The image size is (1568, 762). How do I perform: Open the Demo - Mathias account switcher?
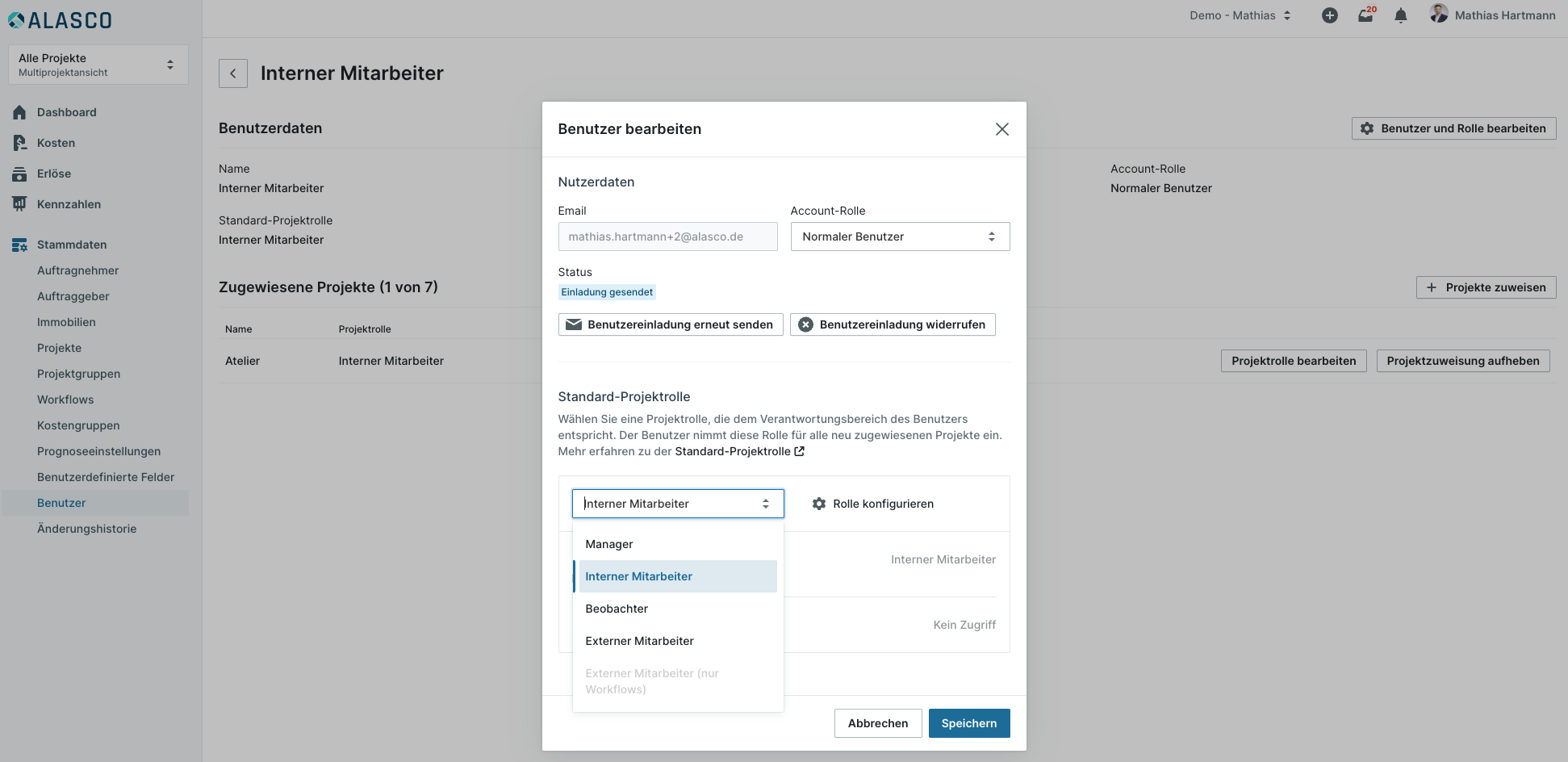1240,15
